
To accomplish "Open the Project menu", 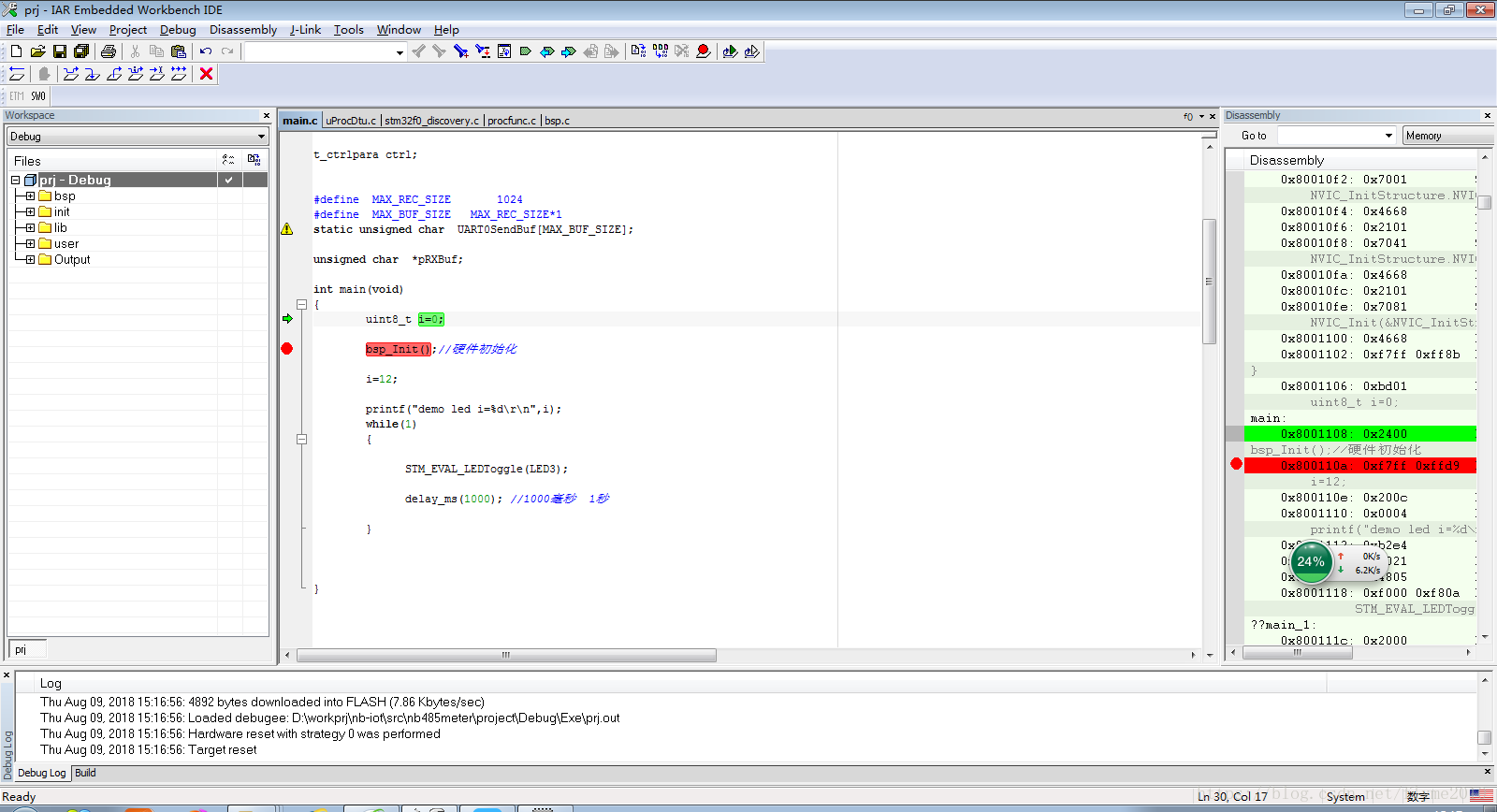I will tap(128, 30).
